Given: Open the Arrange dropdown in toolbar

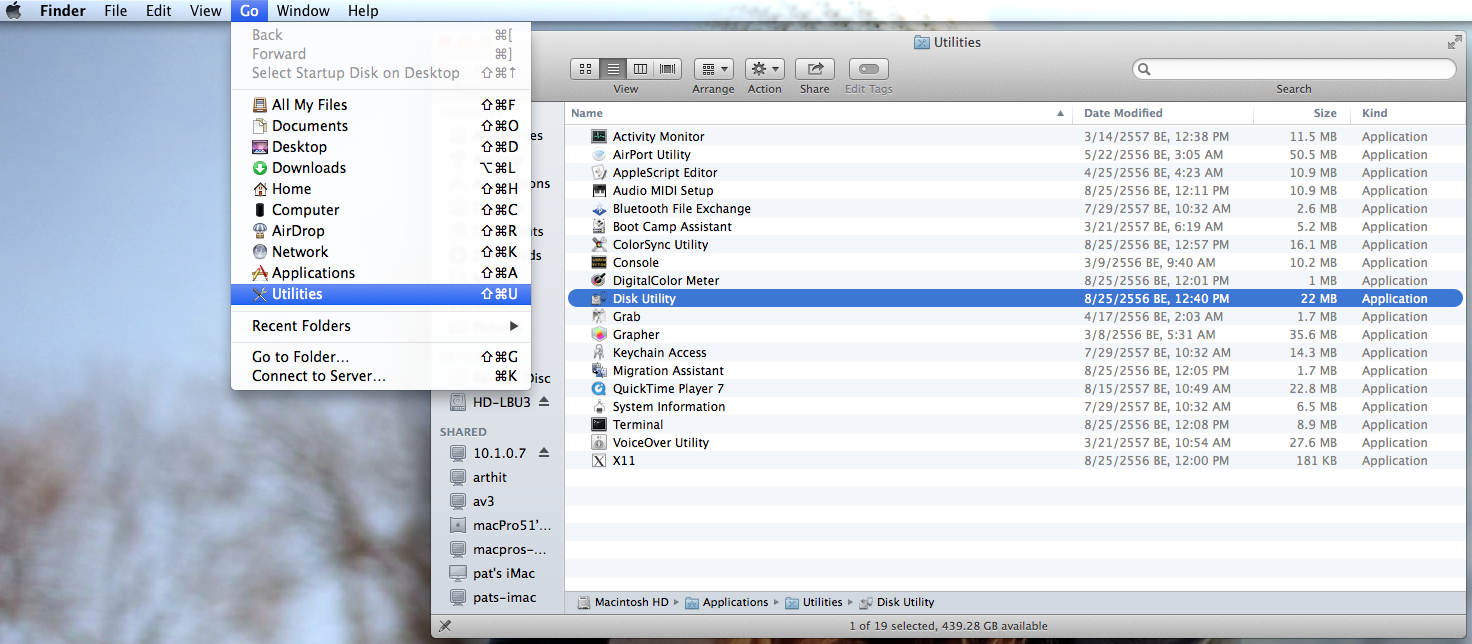Looking at the screenshot, I should 714,69.
